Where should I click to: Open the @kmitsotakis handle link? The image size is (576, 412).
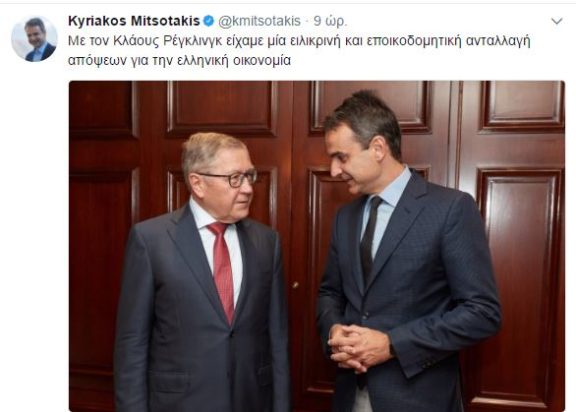coord(260,21)
